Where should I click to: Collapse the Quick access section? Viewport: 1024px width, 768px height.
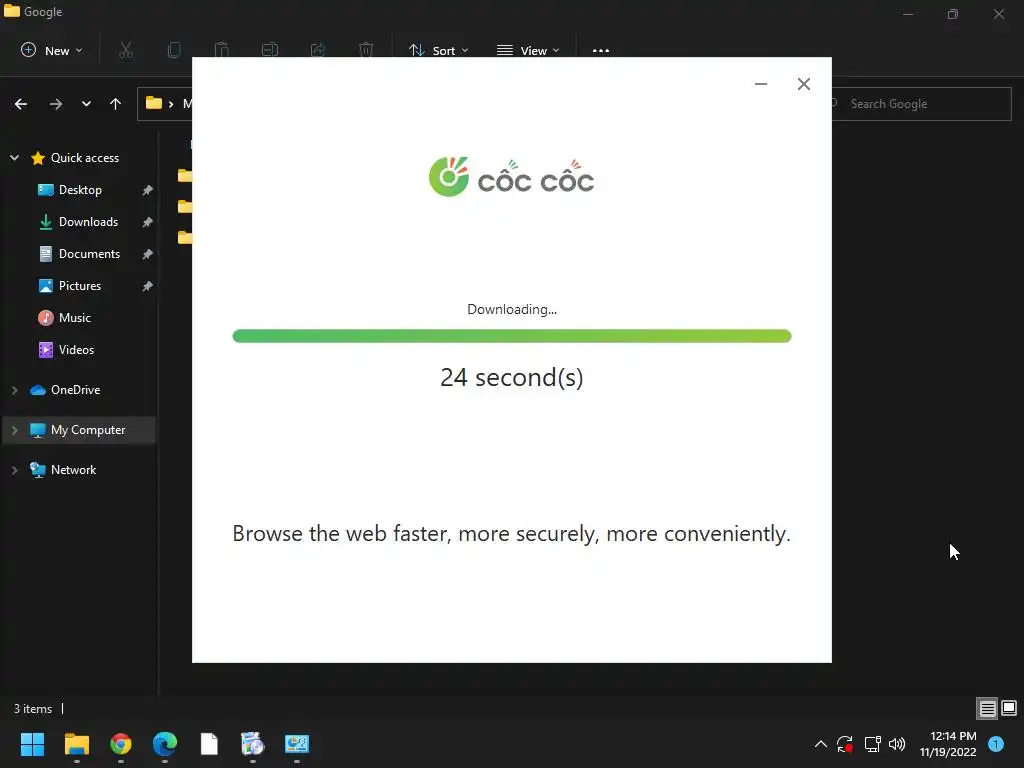tap(14, 158)
